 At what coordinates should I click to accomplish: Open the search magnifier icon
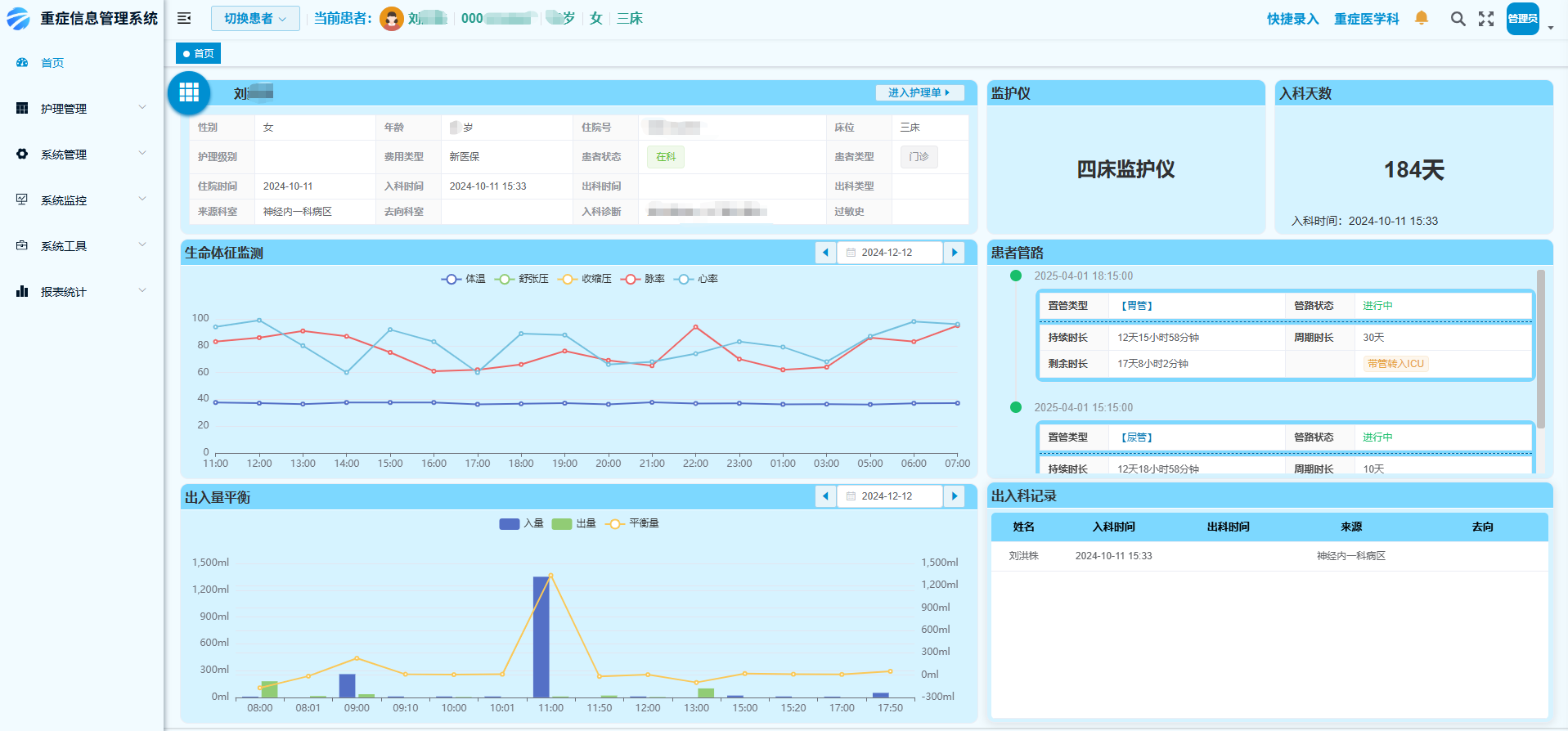1458,18
